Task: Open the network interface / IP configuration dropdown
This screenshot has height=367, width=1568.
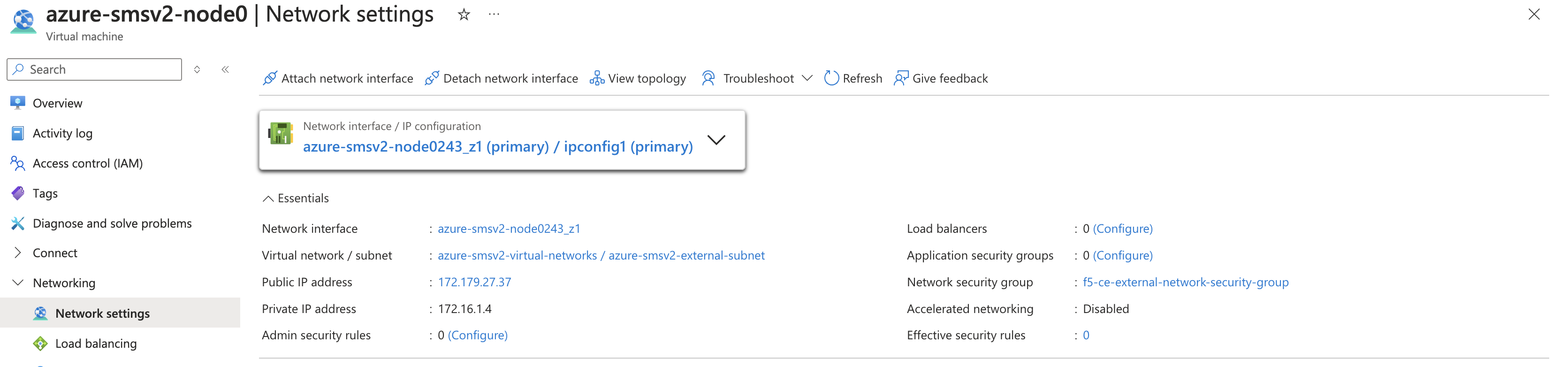Action: pyautogui.click(x=716, y=140)
